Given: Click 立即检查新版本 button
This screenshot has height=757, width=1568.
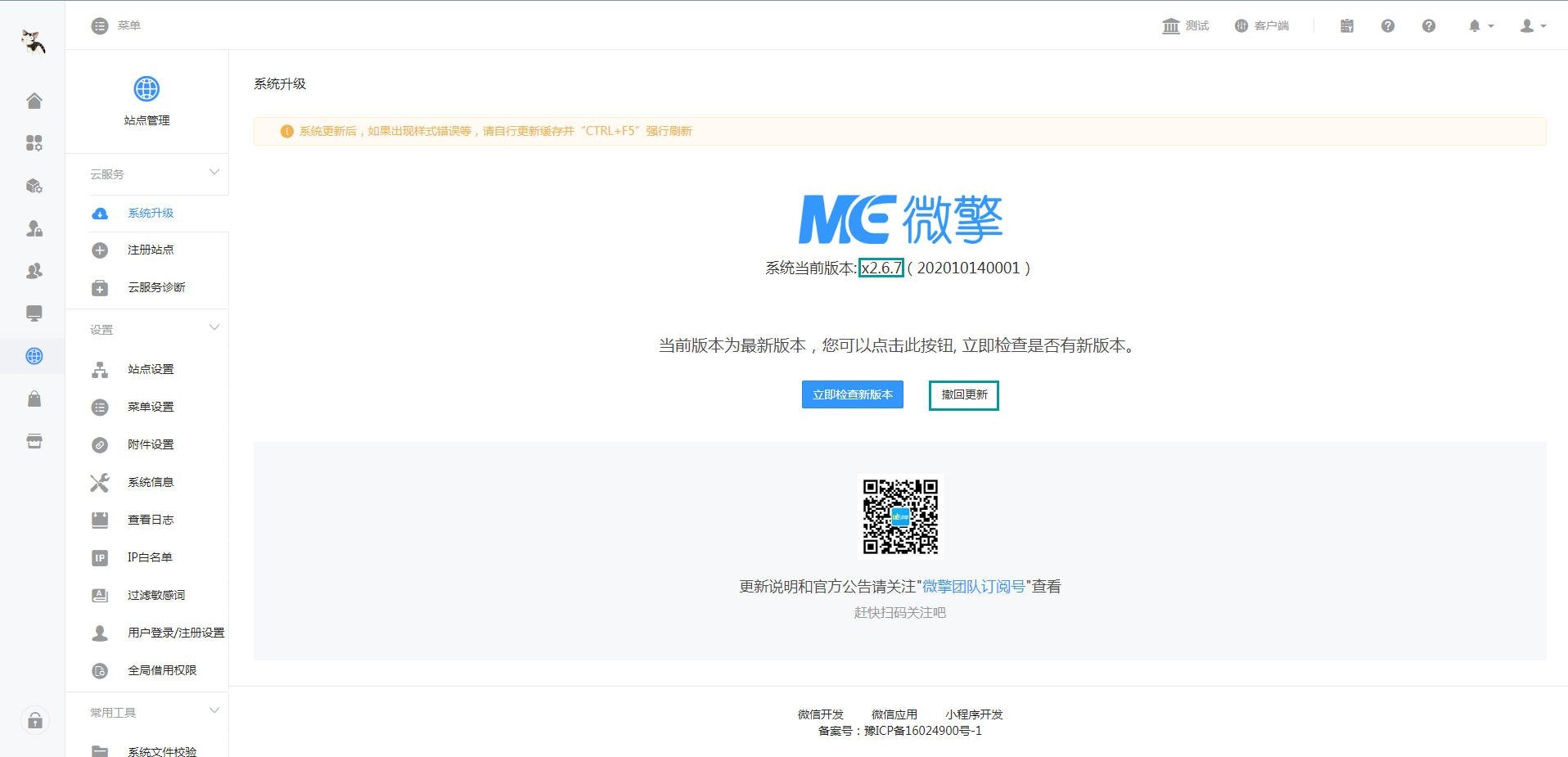Looking at the screenshot, I should click(x=853, y=394).
